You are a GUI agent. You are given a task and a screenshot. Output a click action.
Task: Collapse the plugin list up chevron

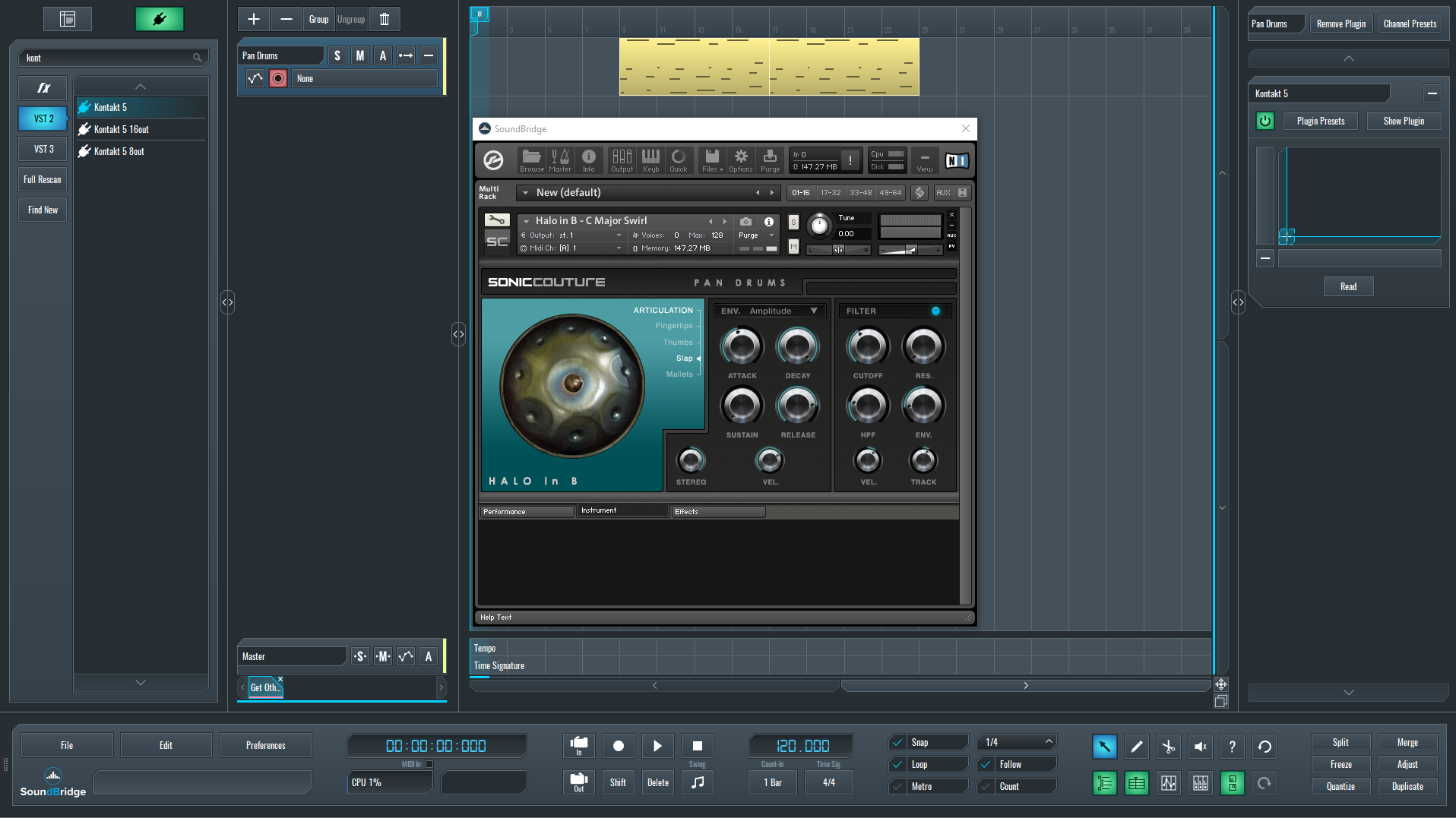(141, 87)
